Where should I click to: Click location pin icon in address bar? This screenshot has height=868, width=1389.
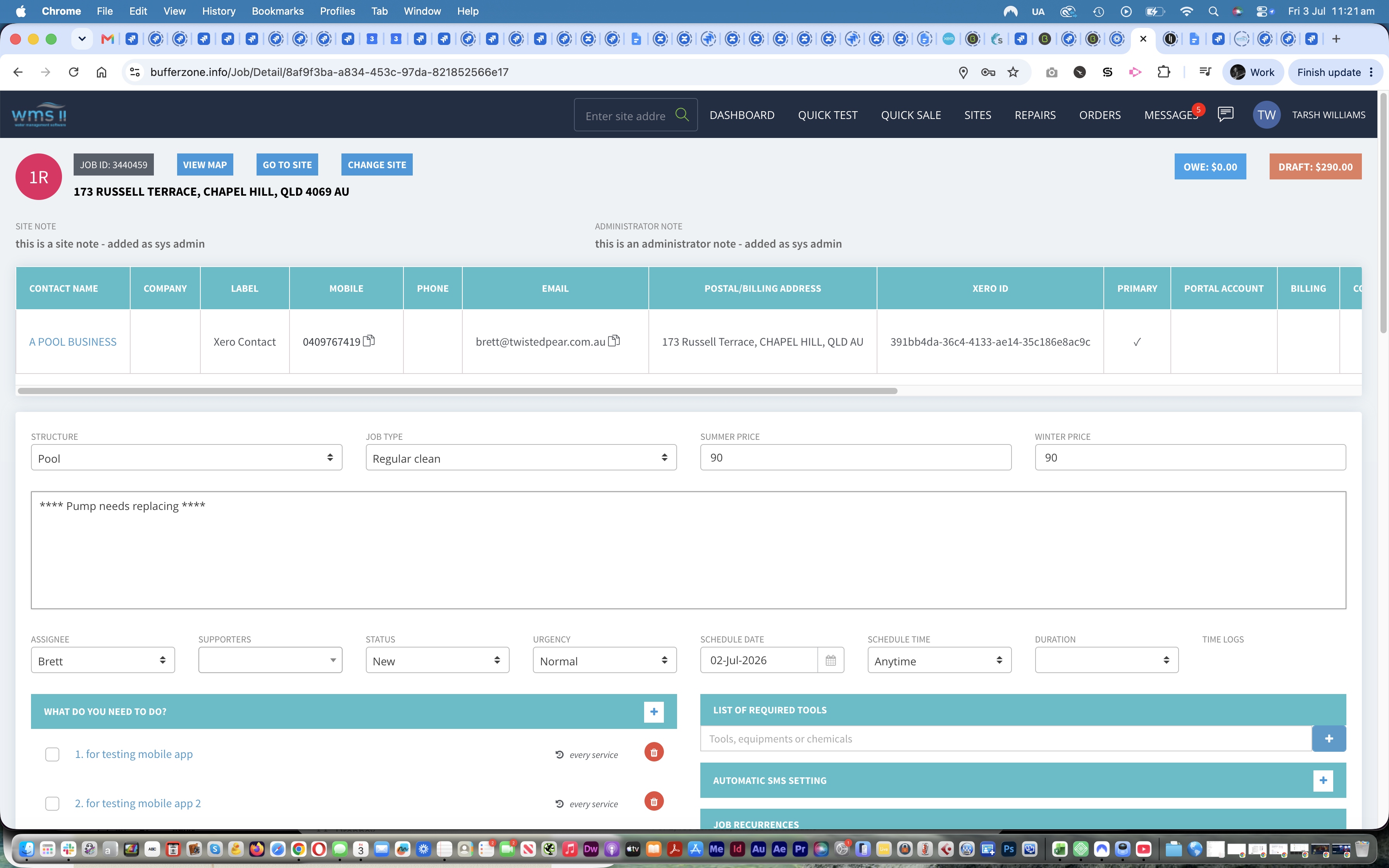point(963,72)
